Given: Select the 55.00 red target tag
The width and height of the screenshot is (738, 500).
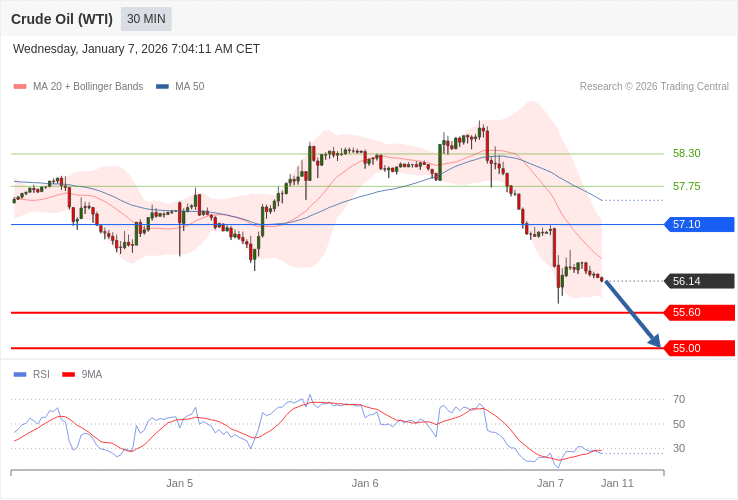Looking at the screenshot, I should 699,348.
